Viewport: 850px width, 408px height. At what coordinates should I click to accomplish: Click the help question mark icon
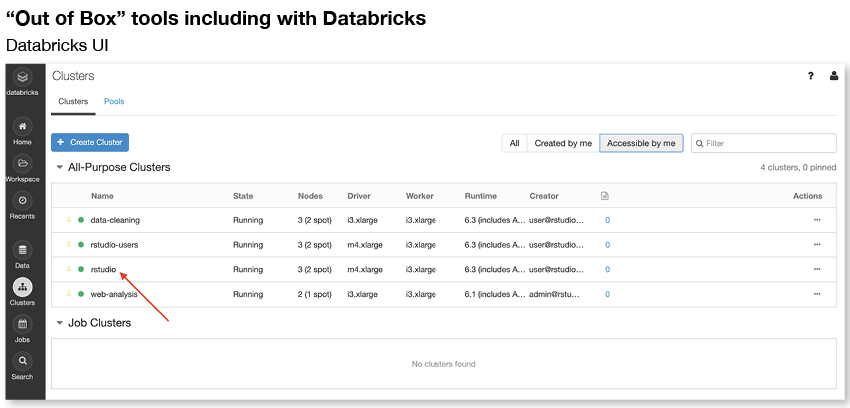[x=810, y=76]
